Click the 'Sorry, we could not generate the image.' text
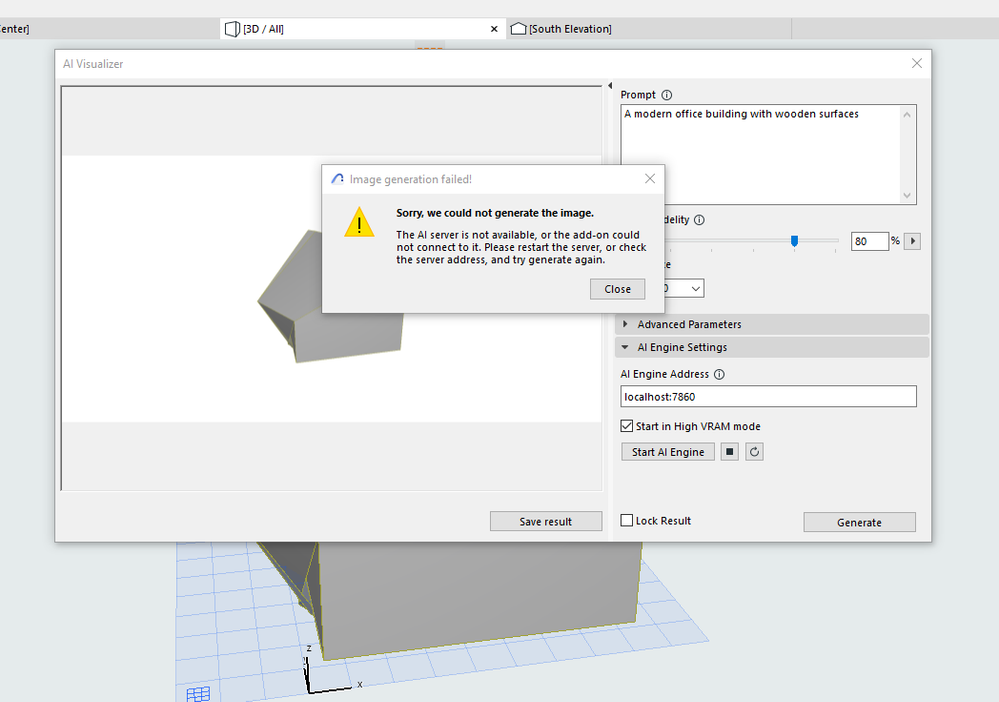Viewport: 999px width, 702px height. tap(494, 213)
